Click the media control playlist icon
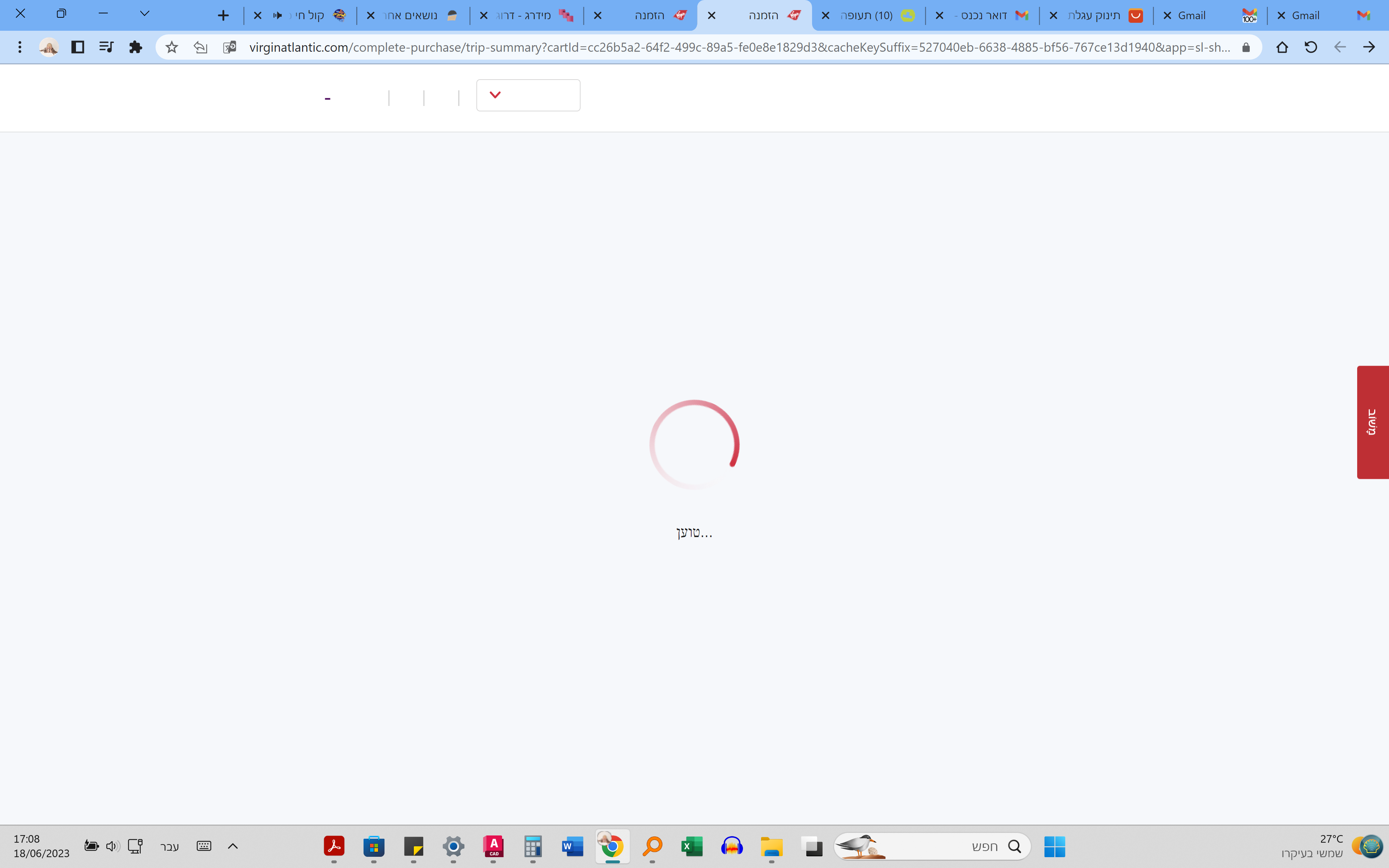Screen dimensions: 1389x868 (106, 47)
